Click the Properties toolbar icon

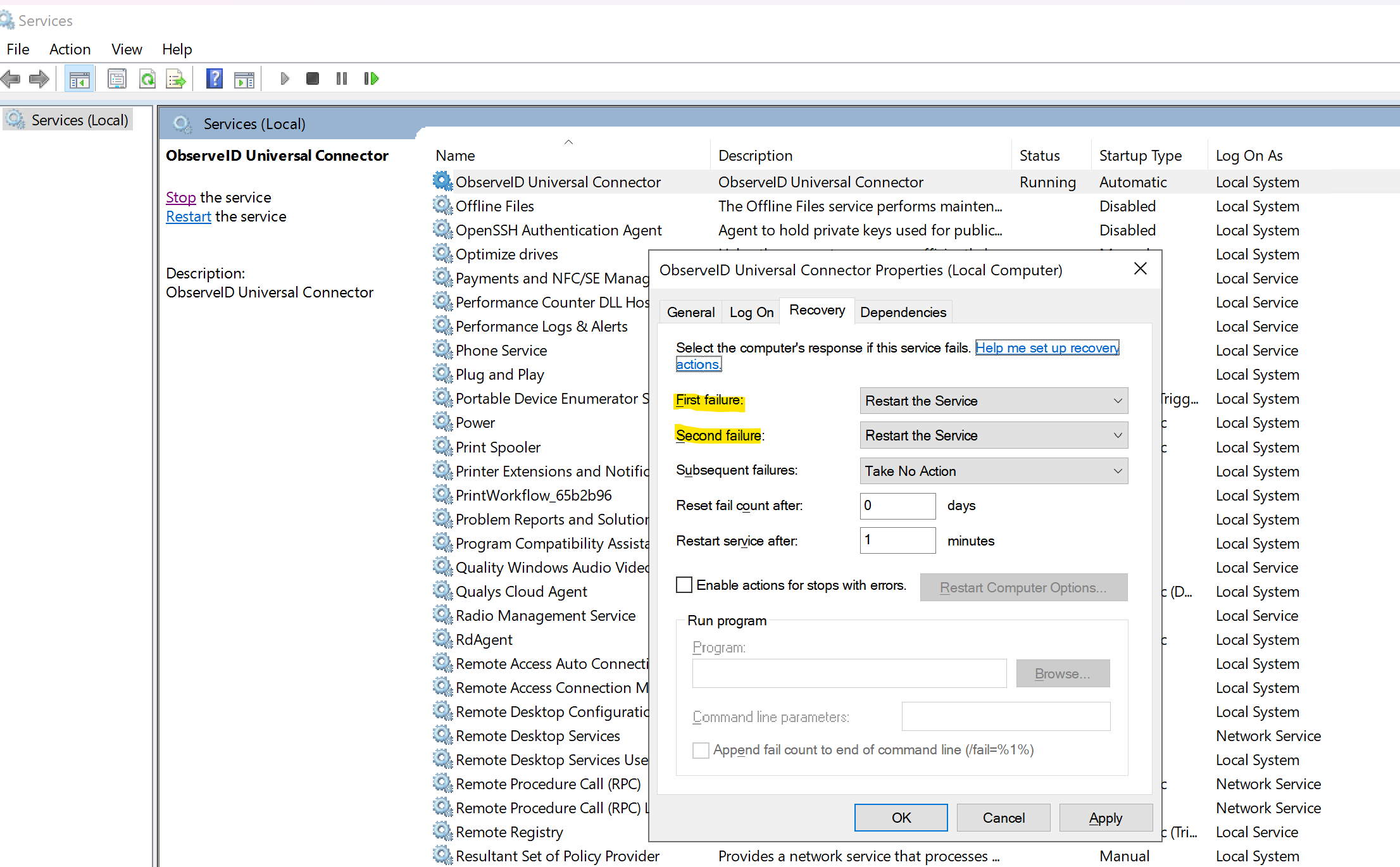click(x=117, y=78)
